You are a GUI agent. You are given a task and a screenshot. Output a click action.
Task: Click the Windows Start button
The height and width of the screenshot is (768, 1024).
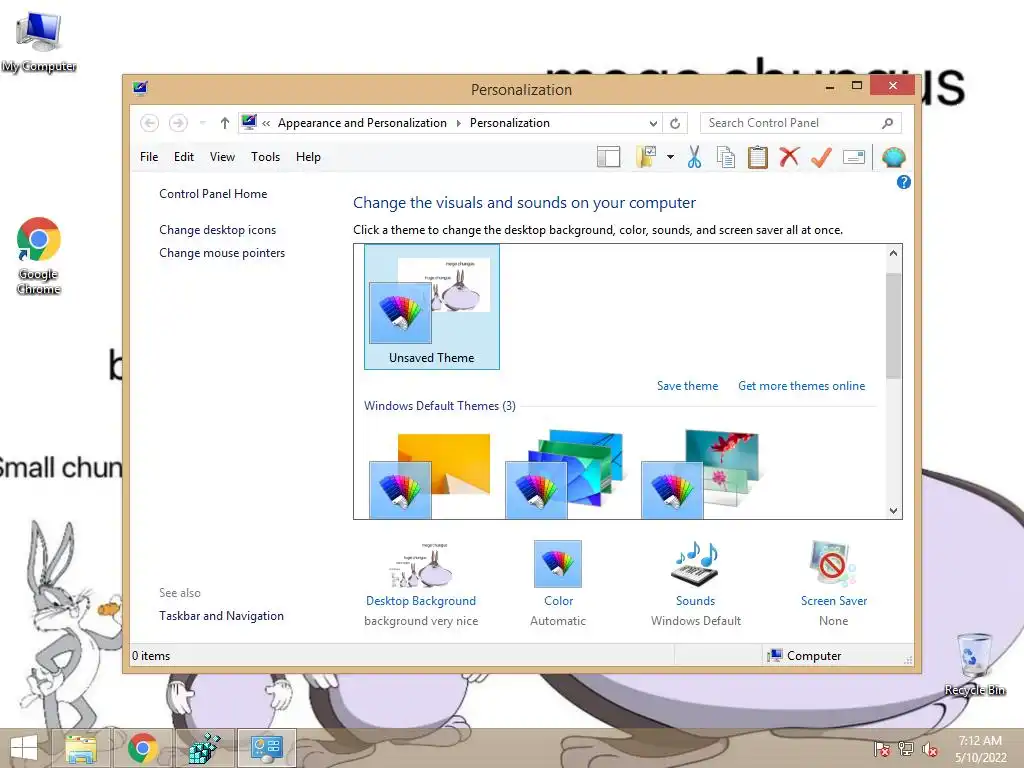(x=24, y=748)
